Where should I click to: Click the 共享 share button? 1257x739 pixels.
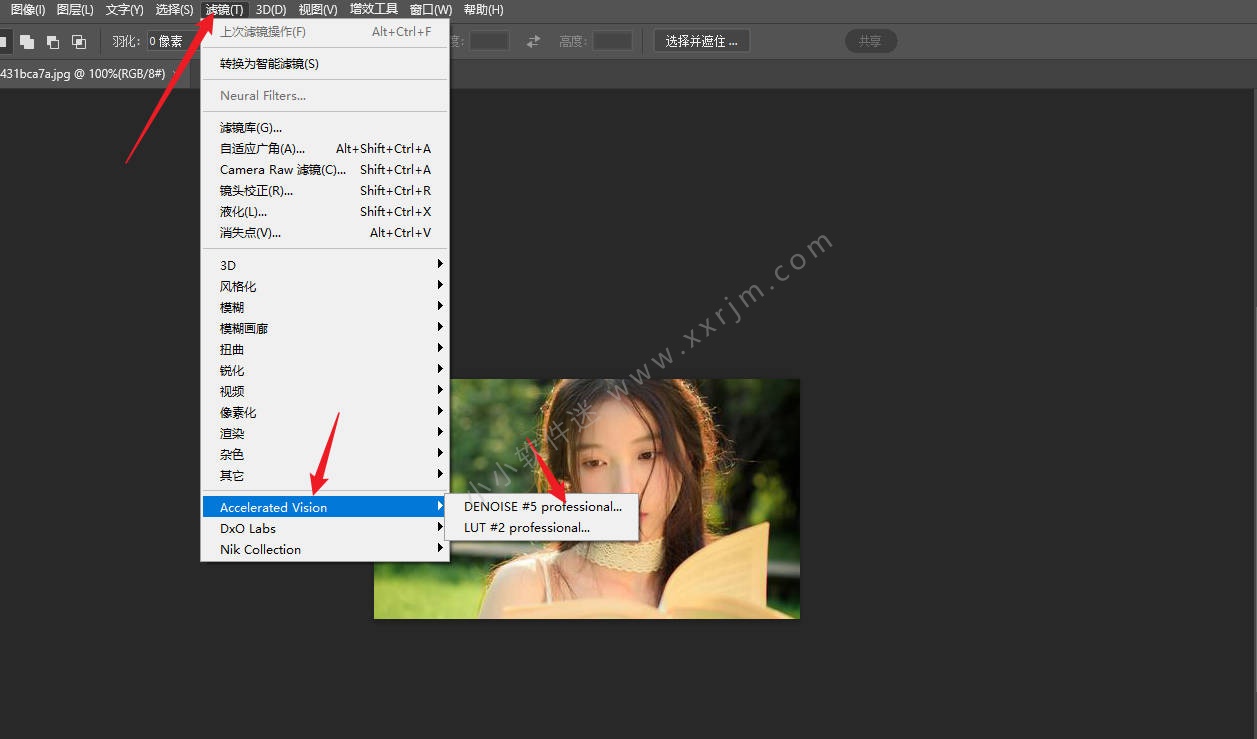tap(870, 41)
